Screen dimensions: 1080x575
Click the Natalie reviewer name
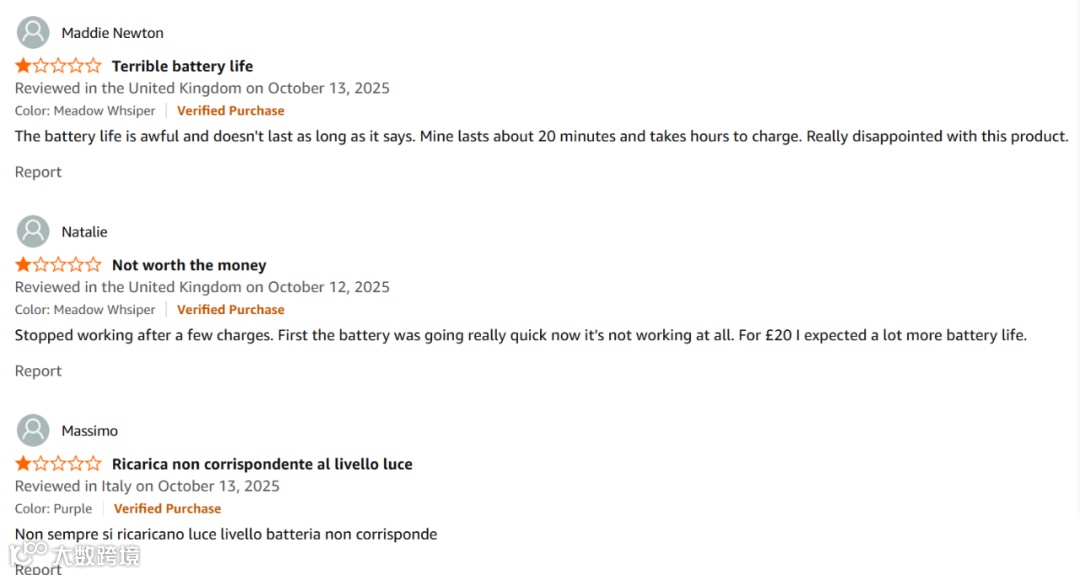tap(84, 232)
